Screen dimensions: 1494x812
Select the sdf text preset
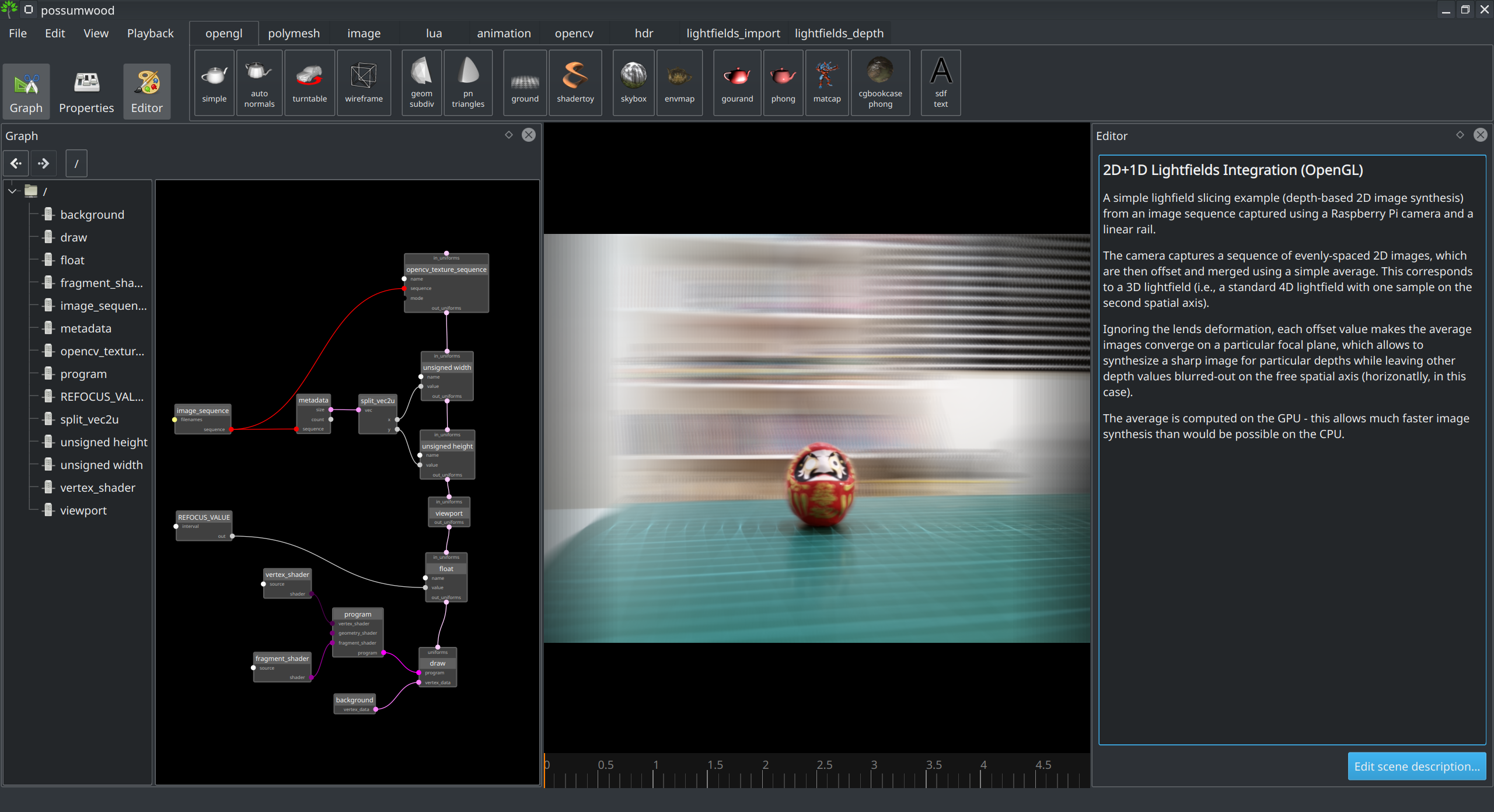click(940, 83)
